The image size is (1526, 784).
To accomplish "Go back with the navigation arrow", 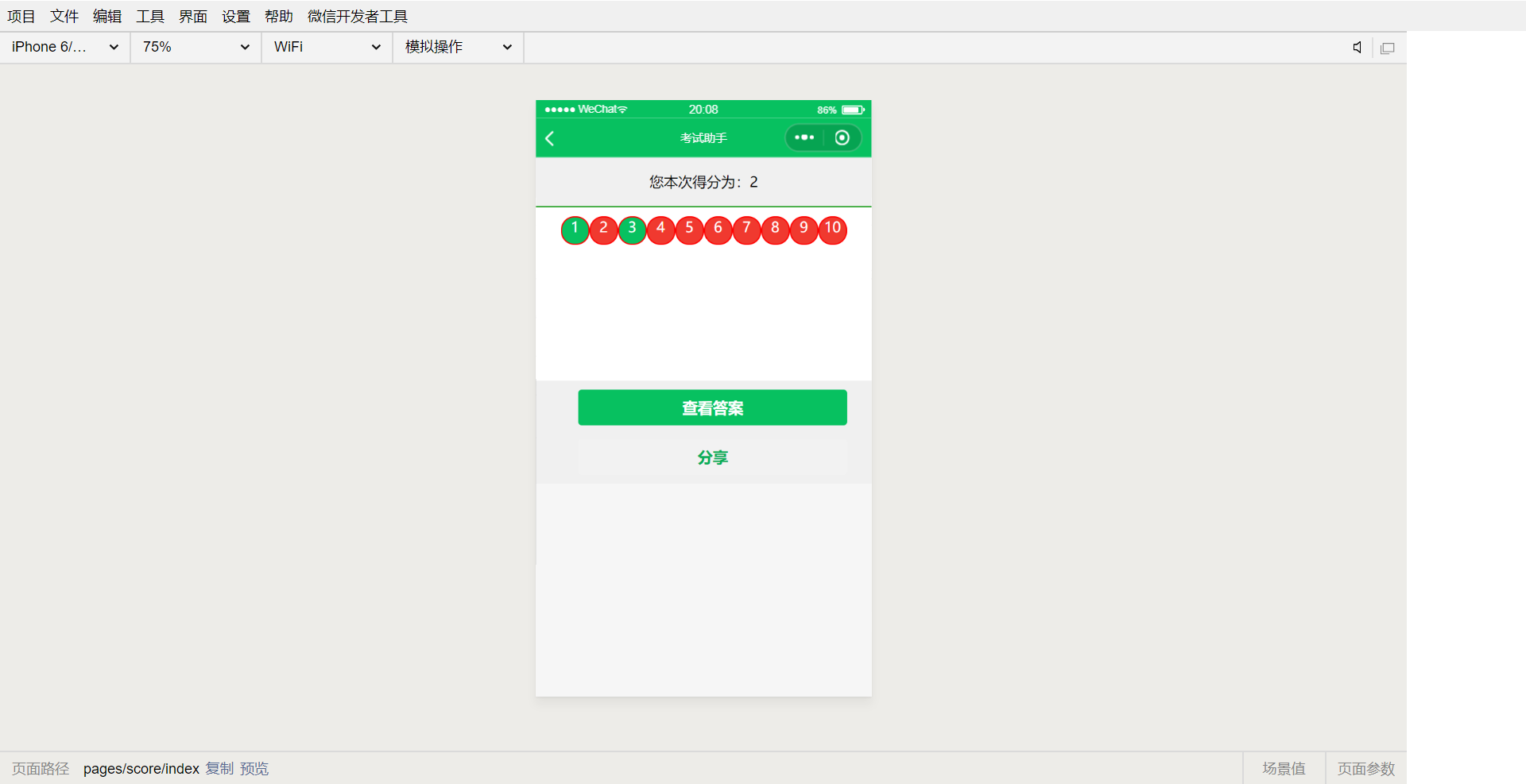I will [x=549, y=138].
